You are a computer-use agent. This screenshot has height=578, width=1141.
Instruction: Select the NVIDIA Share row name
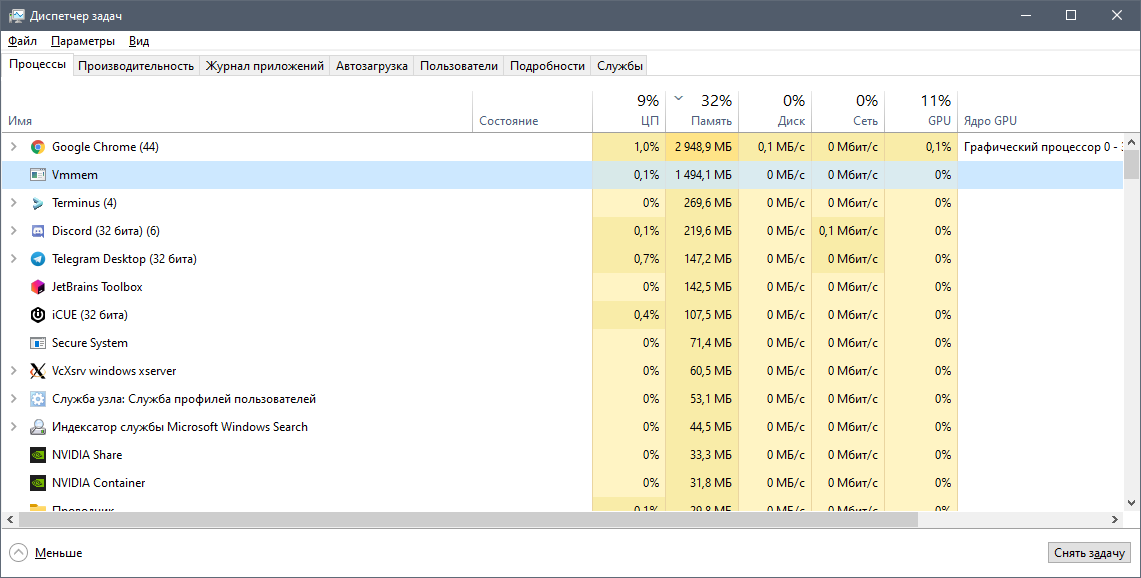(x=87, y=455)
